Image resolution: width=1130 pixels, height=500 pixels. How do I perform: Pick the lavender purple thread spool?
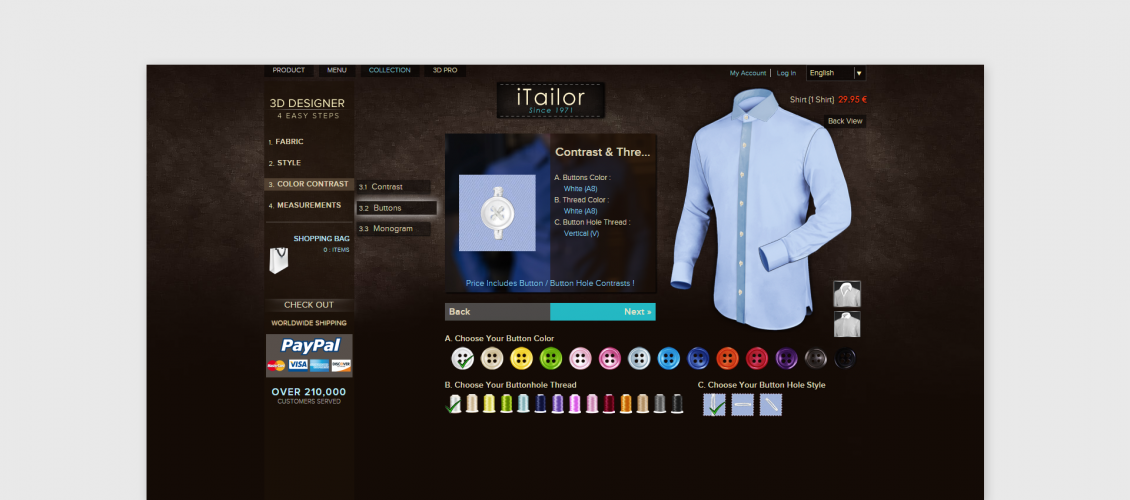tap(558, 403)
